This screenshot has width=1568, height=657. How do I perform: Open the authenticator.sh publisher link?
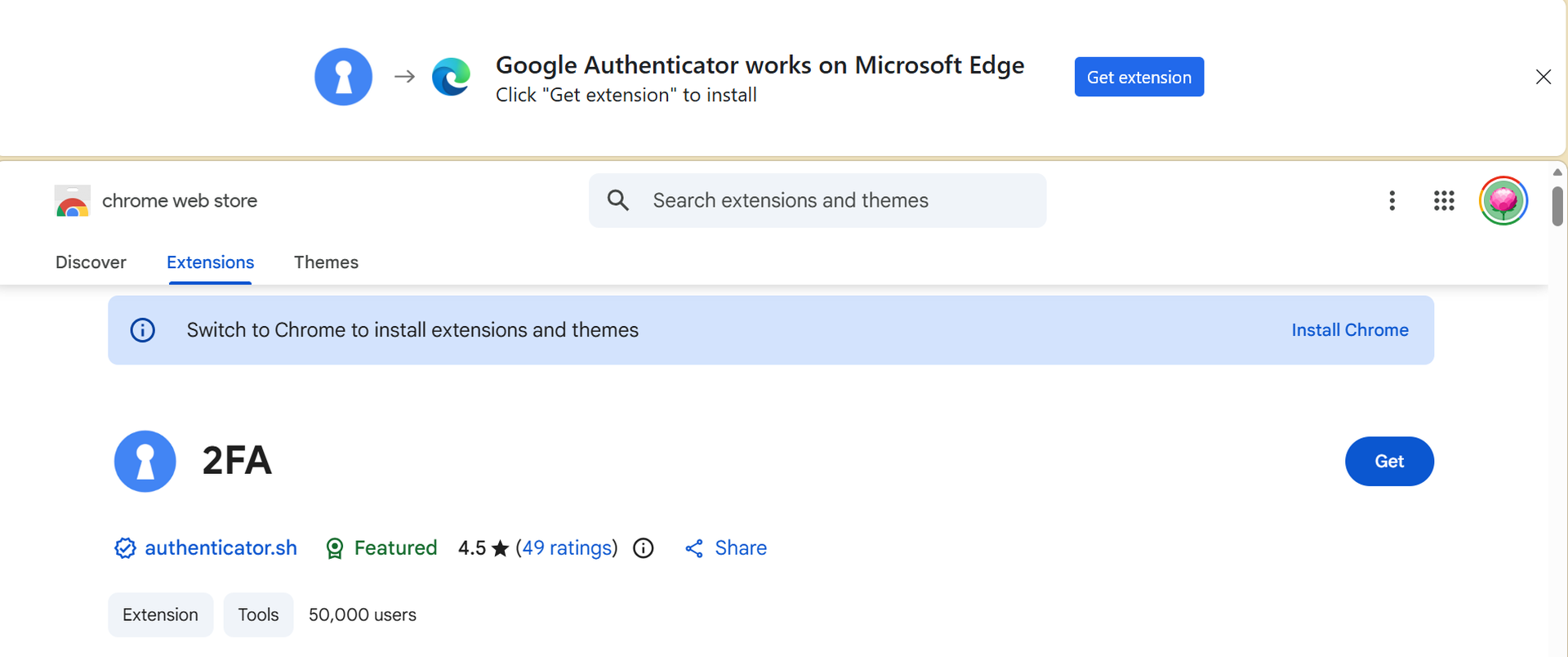220,548
